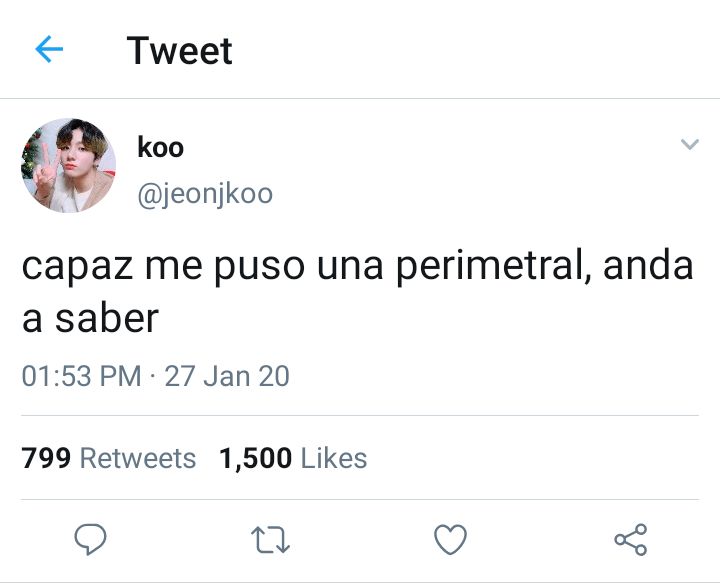View the list of 799 Retweets
The height and width of the screenshot is (585, 720).
(x=109, y=458)
